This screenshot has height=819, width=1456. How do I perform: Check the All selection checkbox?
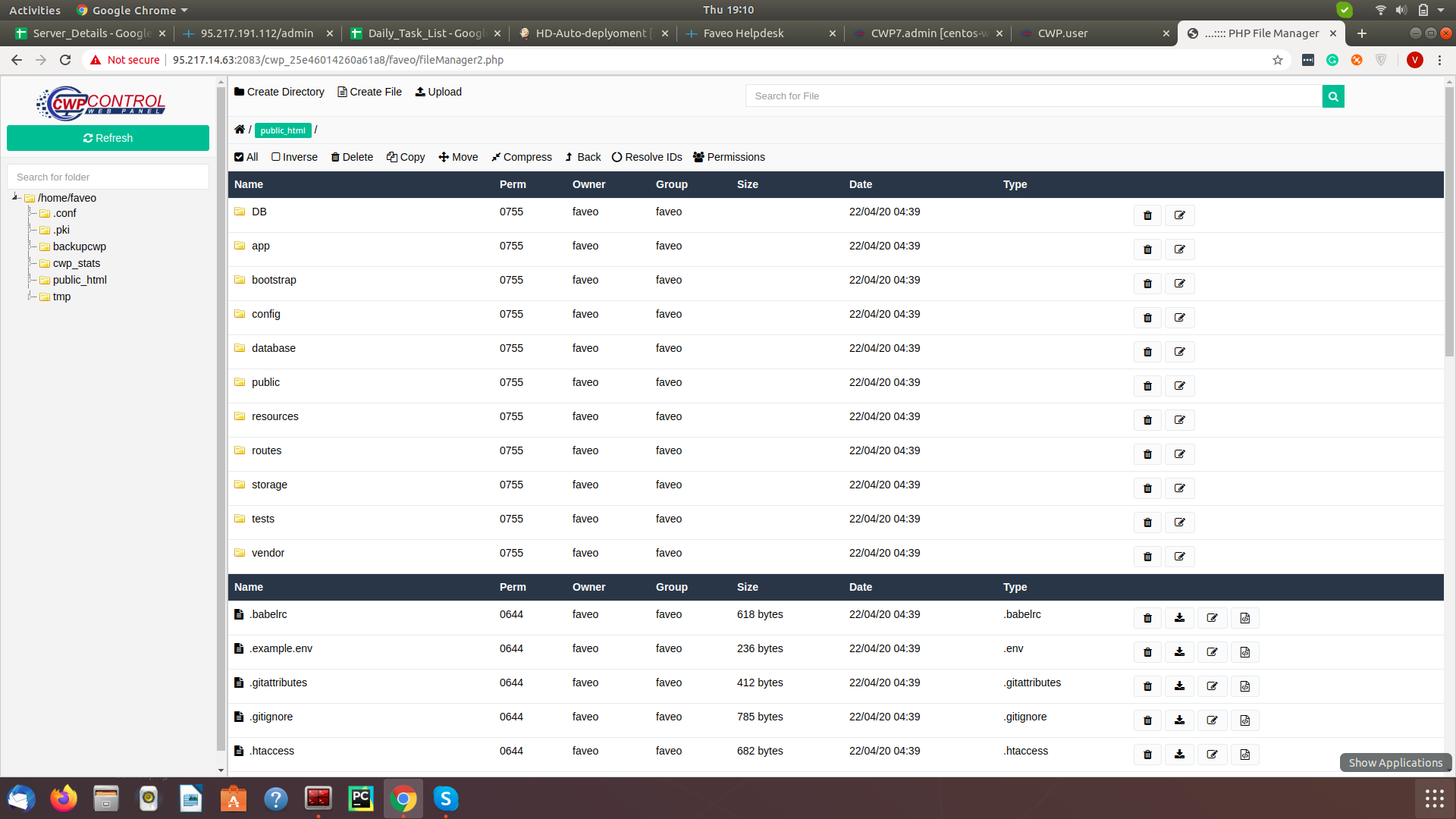(240, 157)
